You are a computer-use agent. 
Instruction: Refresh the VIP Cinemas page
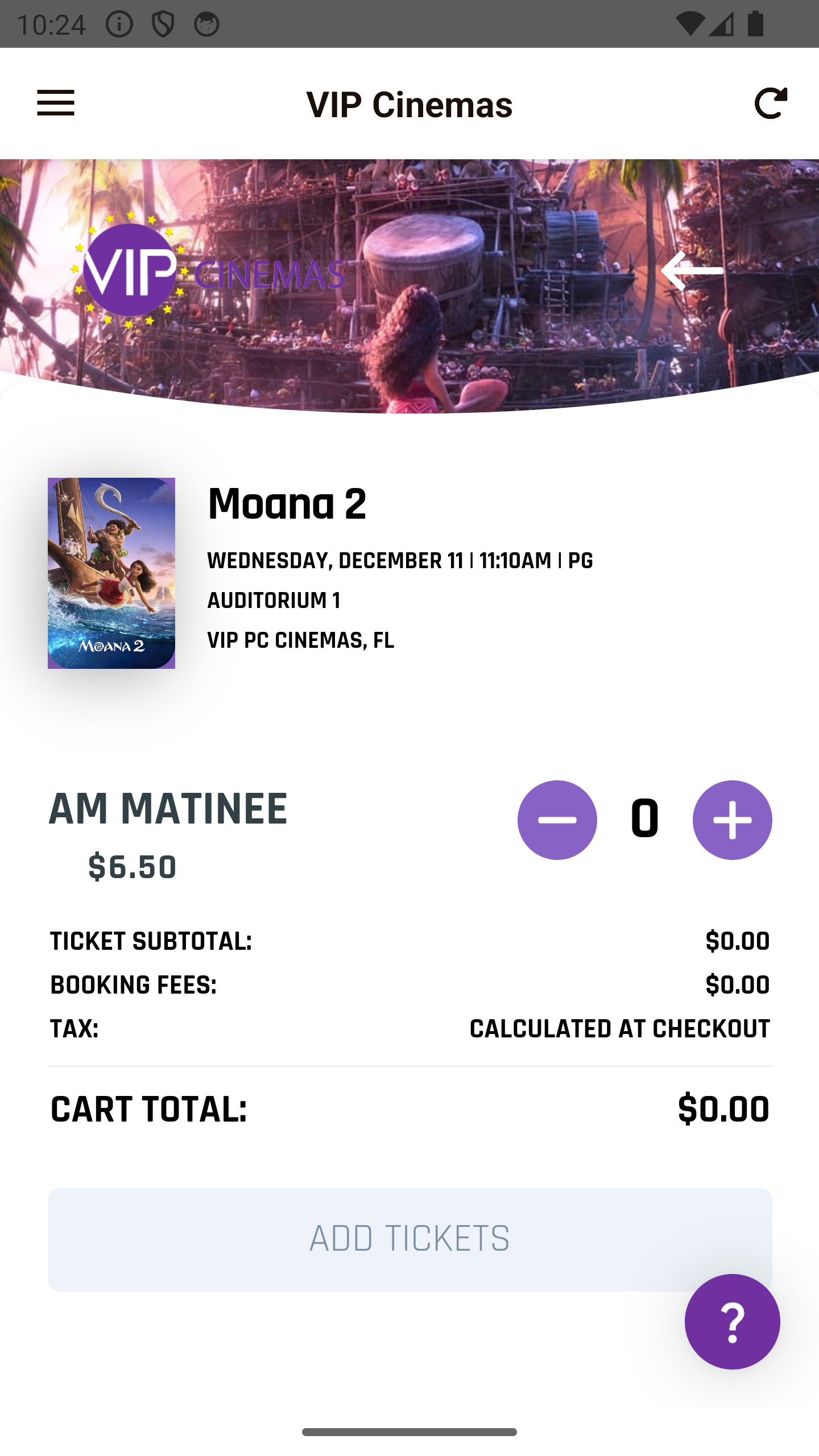[x=771, y=104]
